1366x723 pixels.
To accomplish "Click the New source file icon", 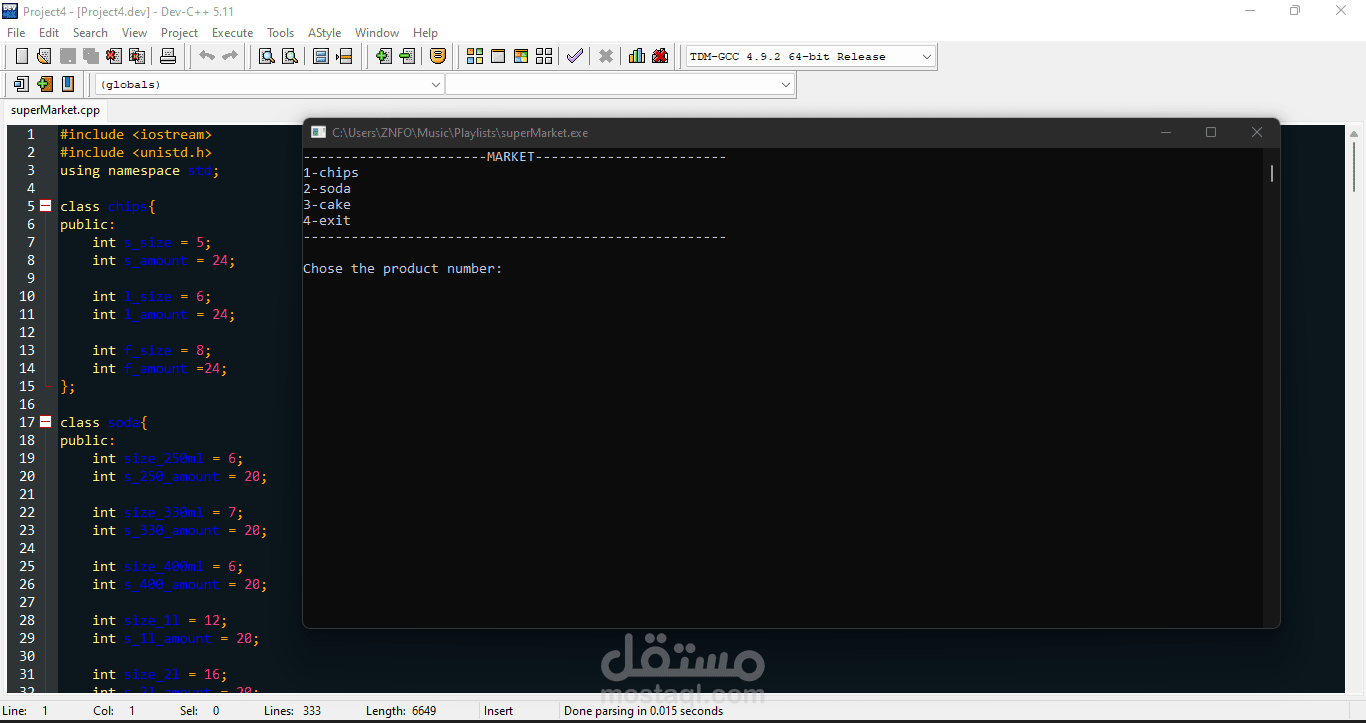I will coord(21,56).
